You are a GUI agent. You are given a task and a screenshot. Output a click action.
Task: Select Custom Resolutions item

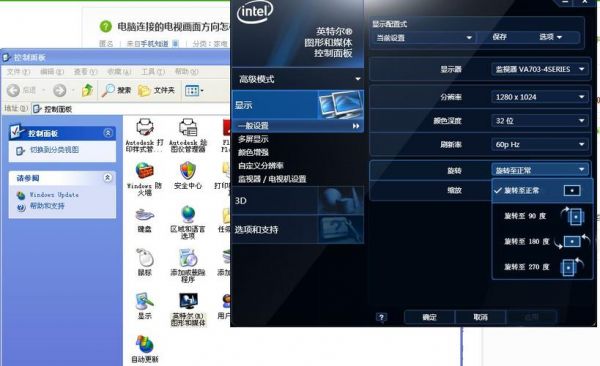[261, 166]
